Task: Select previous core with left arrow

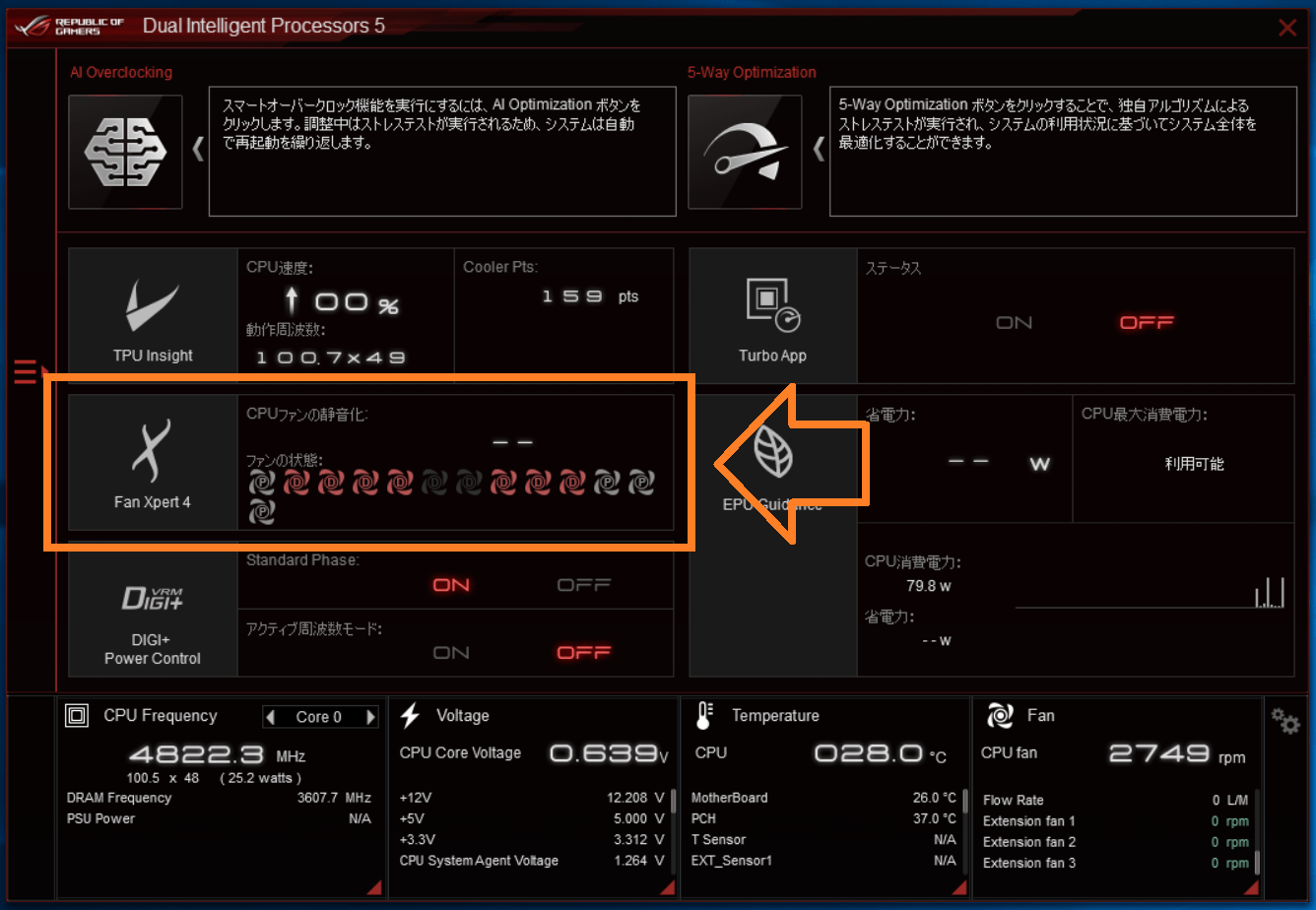Action: (x=272, y=717)
